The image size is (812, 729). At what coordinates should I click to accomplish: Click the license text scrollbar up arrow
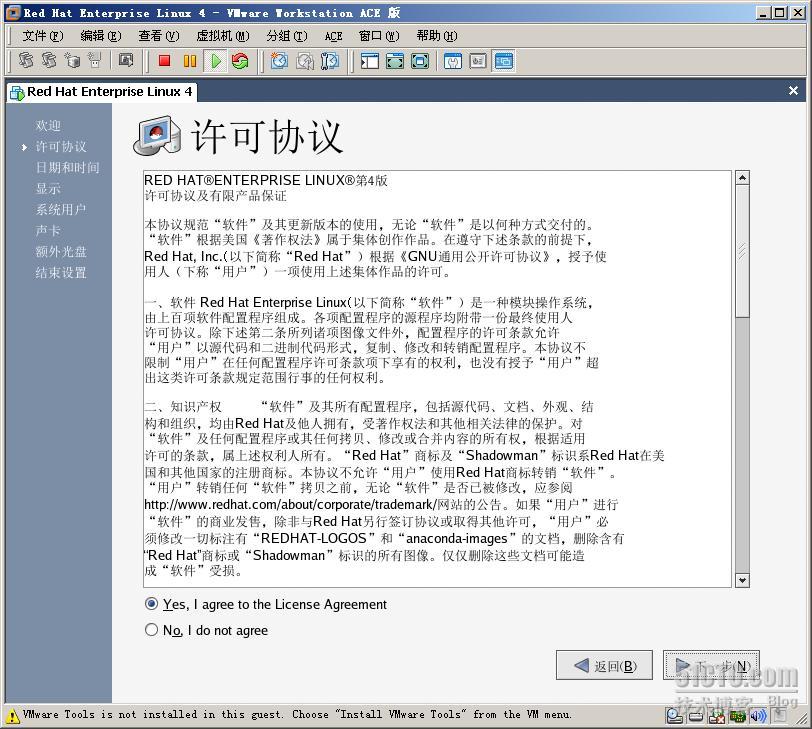pyautogui.click(x=742, y=178)
